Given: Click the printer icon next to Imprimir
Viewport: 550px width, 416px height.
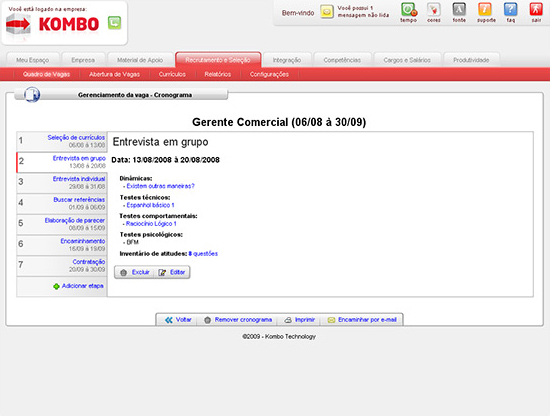Looking at the screenshot, I should click(288, 320).
